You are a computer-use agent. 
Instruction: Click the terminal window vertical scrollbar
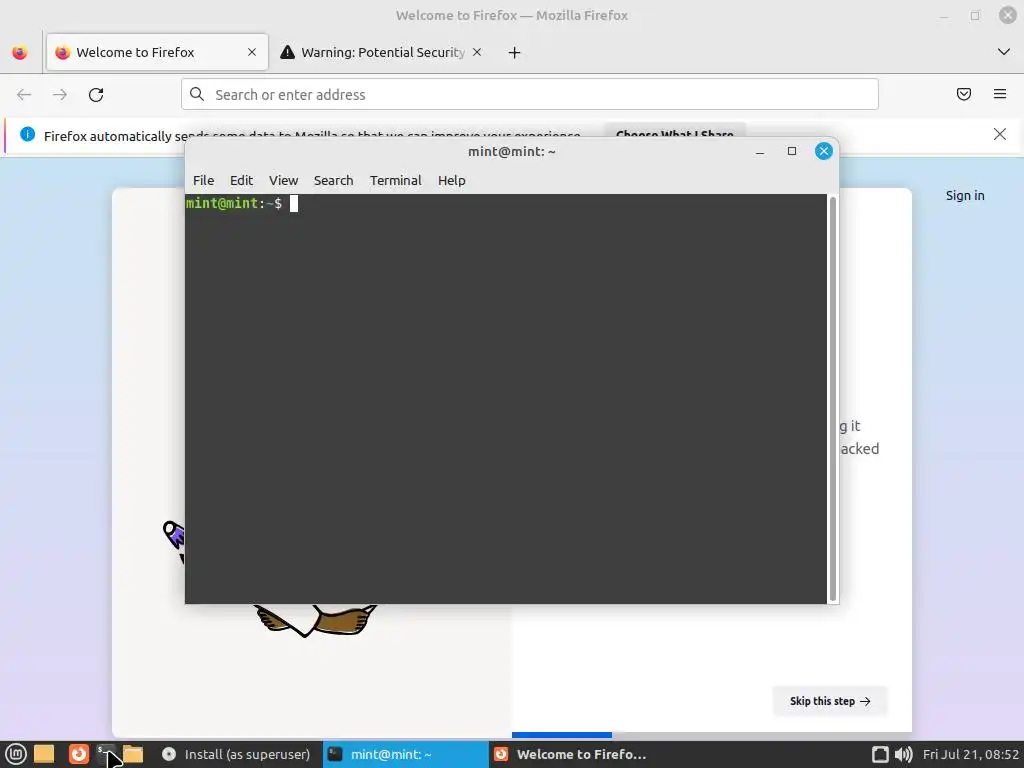pos(833,399)
